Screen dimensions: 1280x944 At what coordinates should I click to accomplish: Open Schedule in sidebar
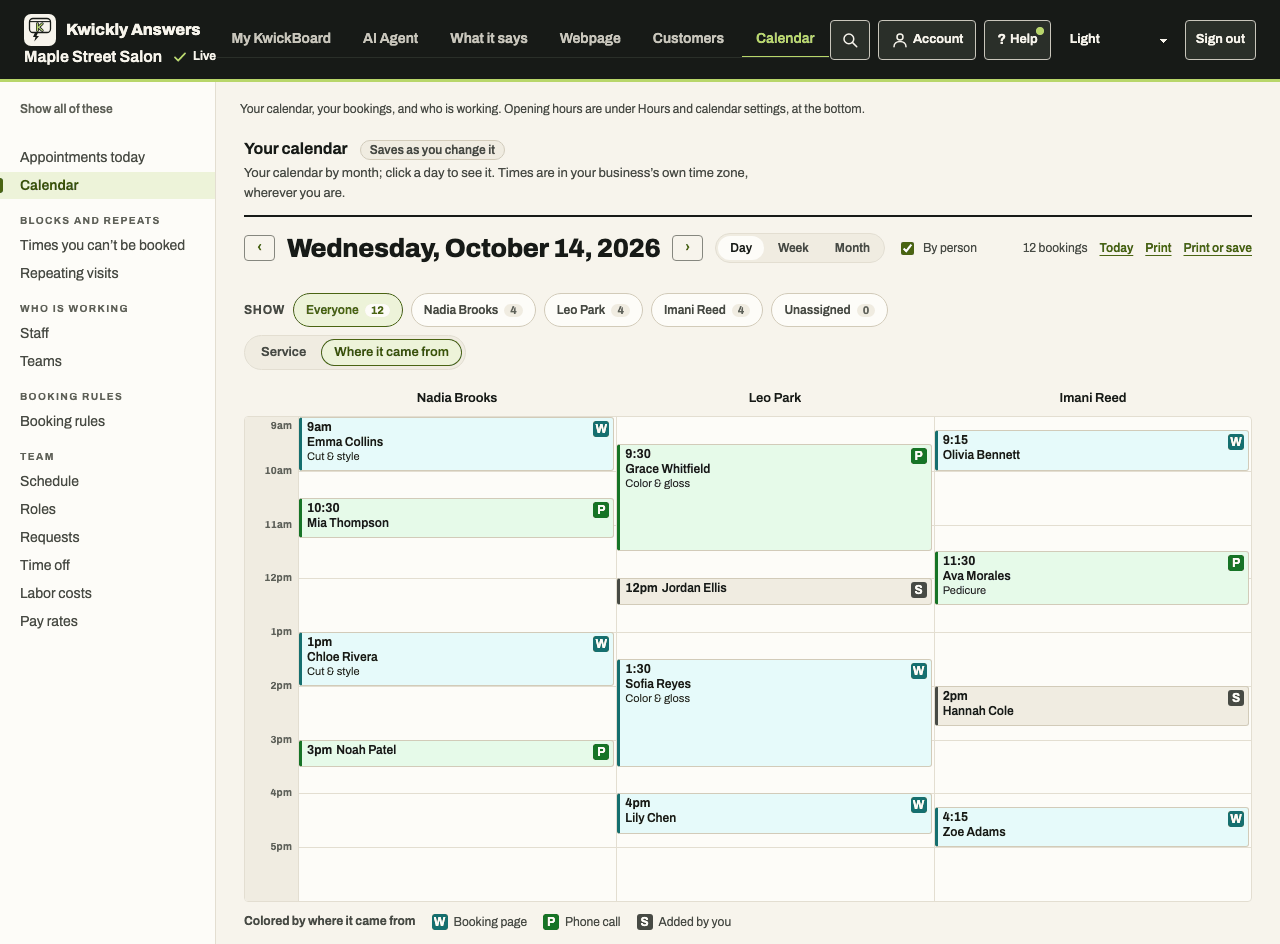[107, 481]
